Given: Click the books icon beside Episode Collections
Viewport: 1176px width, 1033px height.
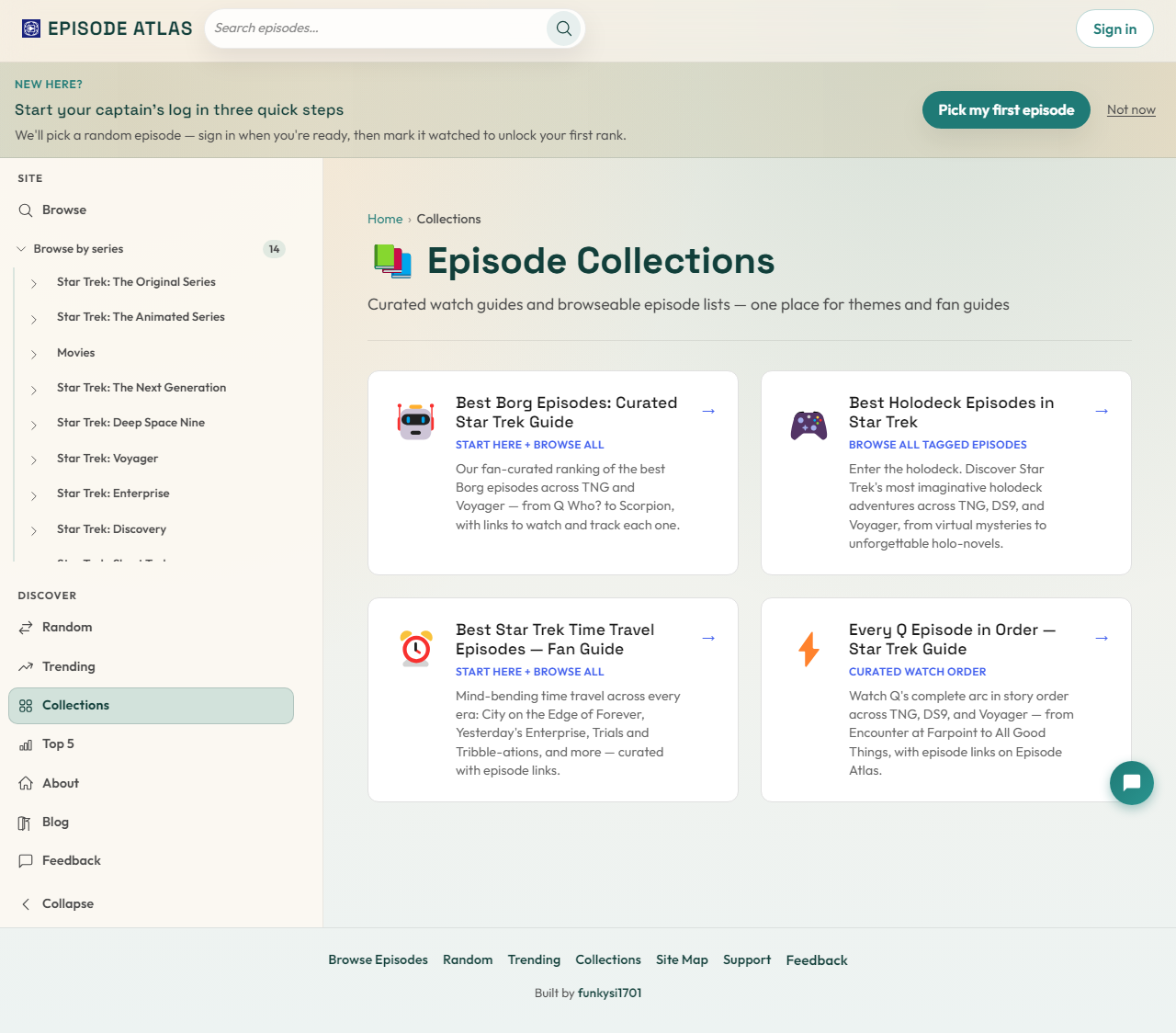Looking at the screenshot, I should [x=392, y=261].
